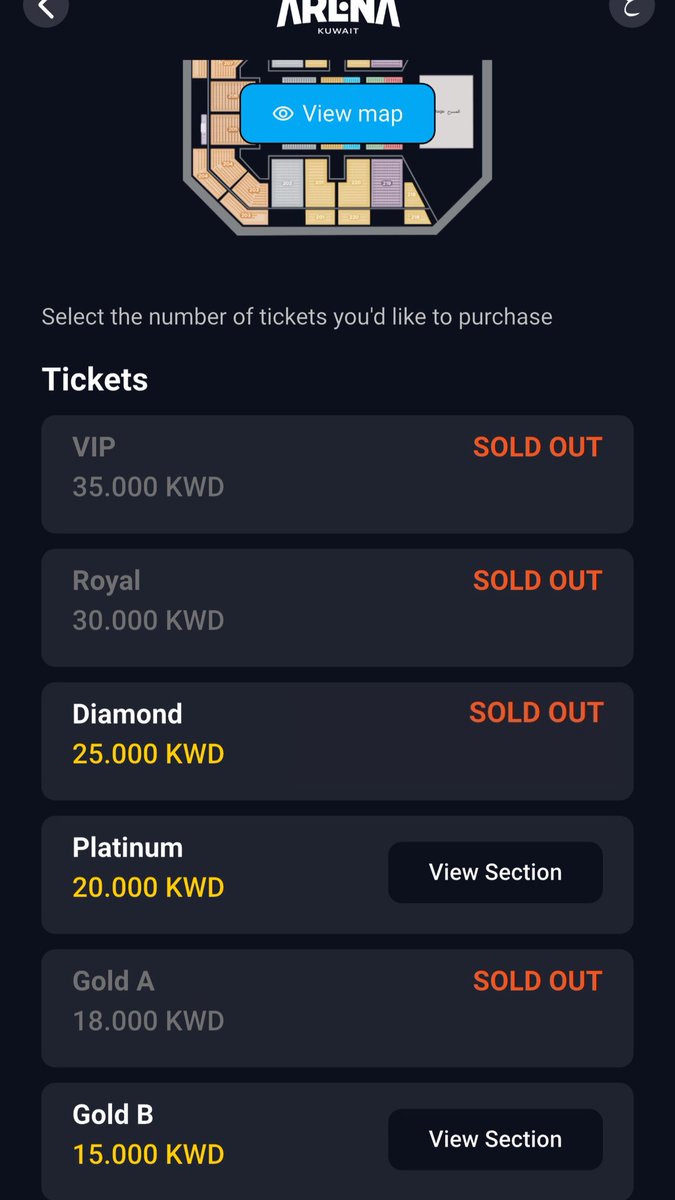675x1200 pixels.
Task: Switch language via top-right Arabic icon
Action: pos(631,7)
